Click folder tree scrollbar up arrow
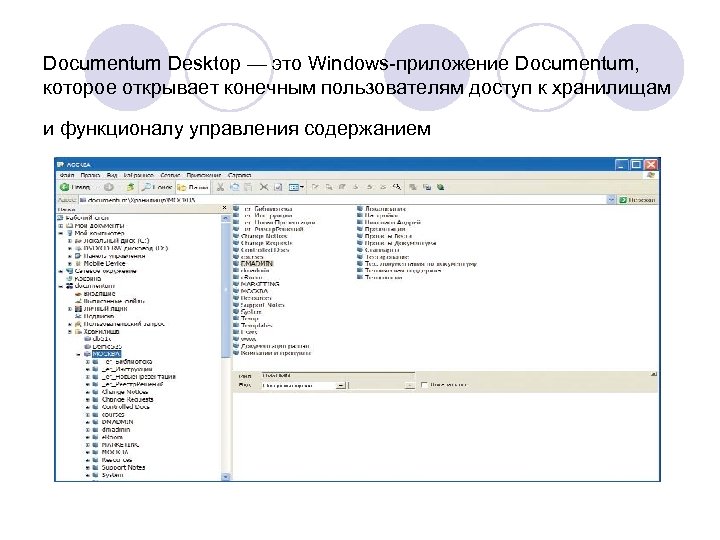This screenshot has width=720, height=540. pyautogui.click(x=225, y=219)
